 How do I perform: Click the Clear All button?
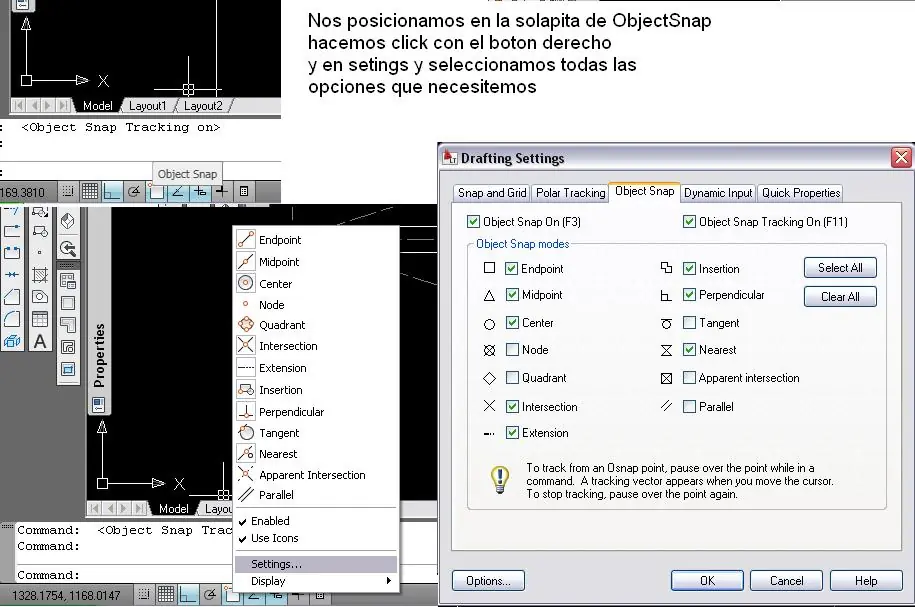point(840,296)
